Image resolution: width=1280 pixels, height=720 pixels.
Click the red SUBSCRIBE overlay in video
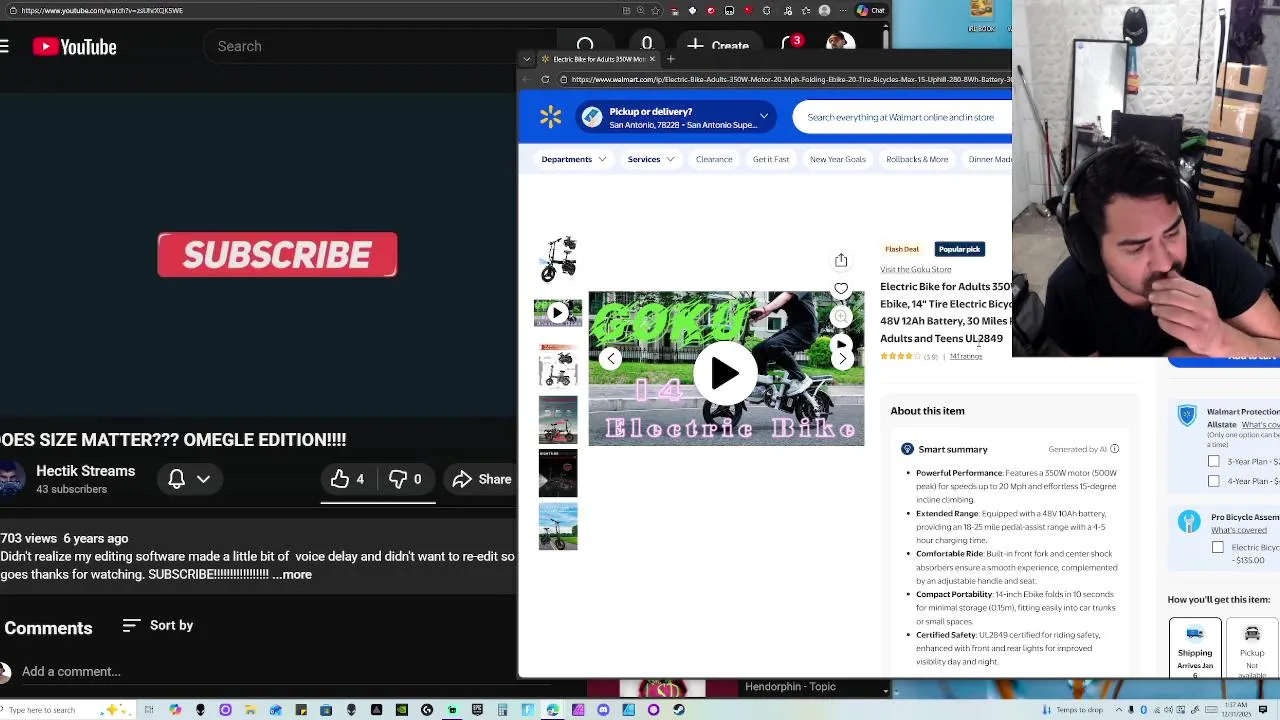[277, 255]
